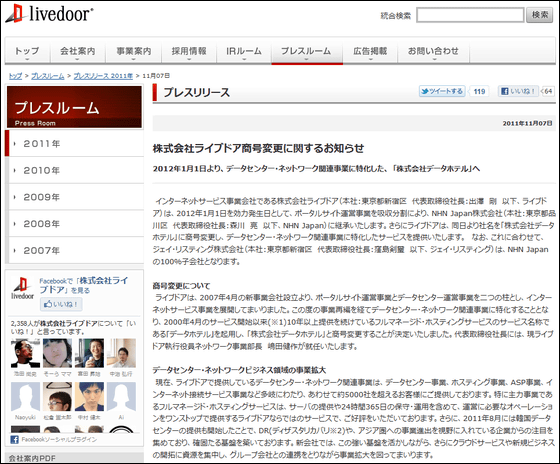This screenshot has width=560, height=464.
Task: Open the IRルーム navigation tab
Action: pyautogui.click(x=244, y=51)
